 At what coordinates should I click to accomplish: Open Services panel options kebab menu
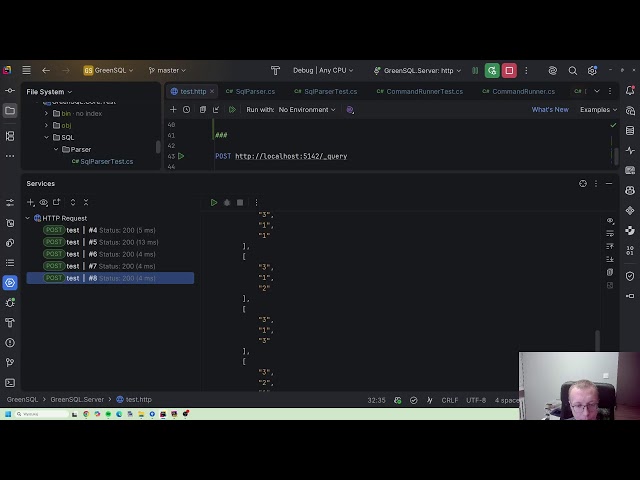(x=596, y=184)
